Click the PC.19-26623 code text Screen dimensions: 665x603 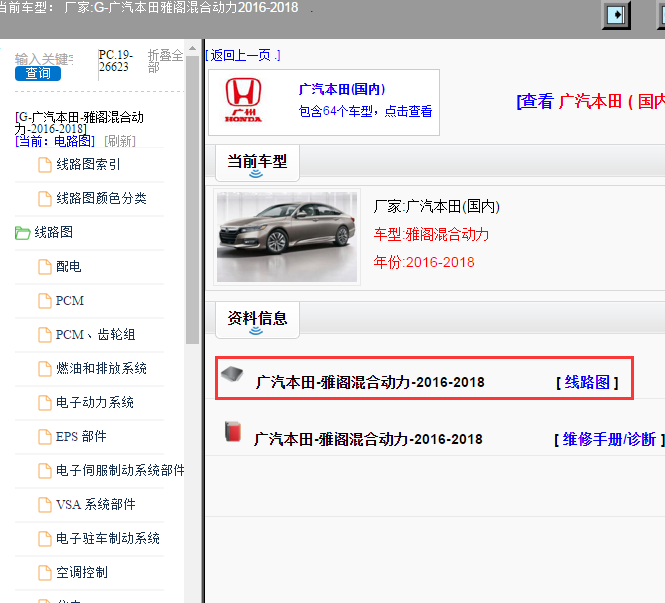[115, 61]
